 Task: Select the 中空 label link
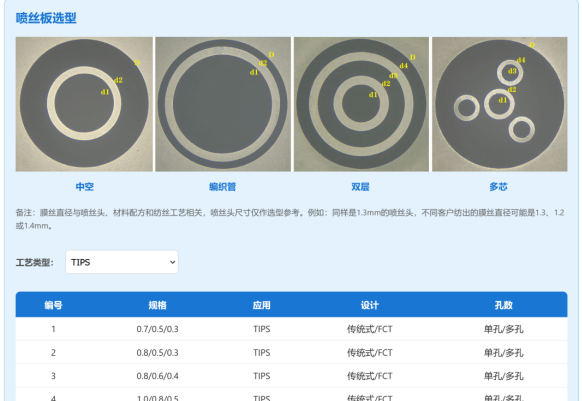coord(85,186)
